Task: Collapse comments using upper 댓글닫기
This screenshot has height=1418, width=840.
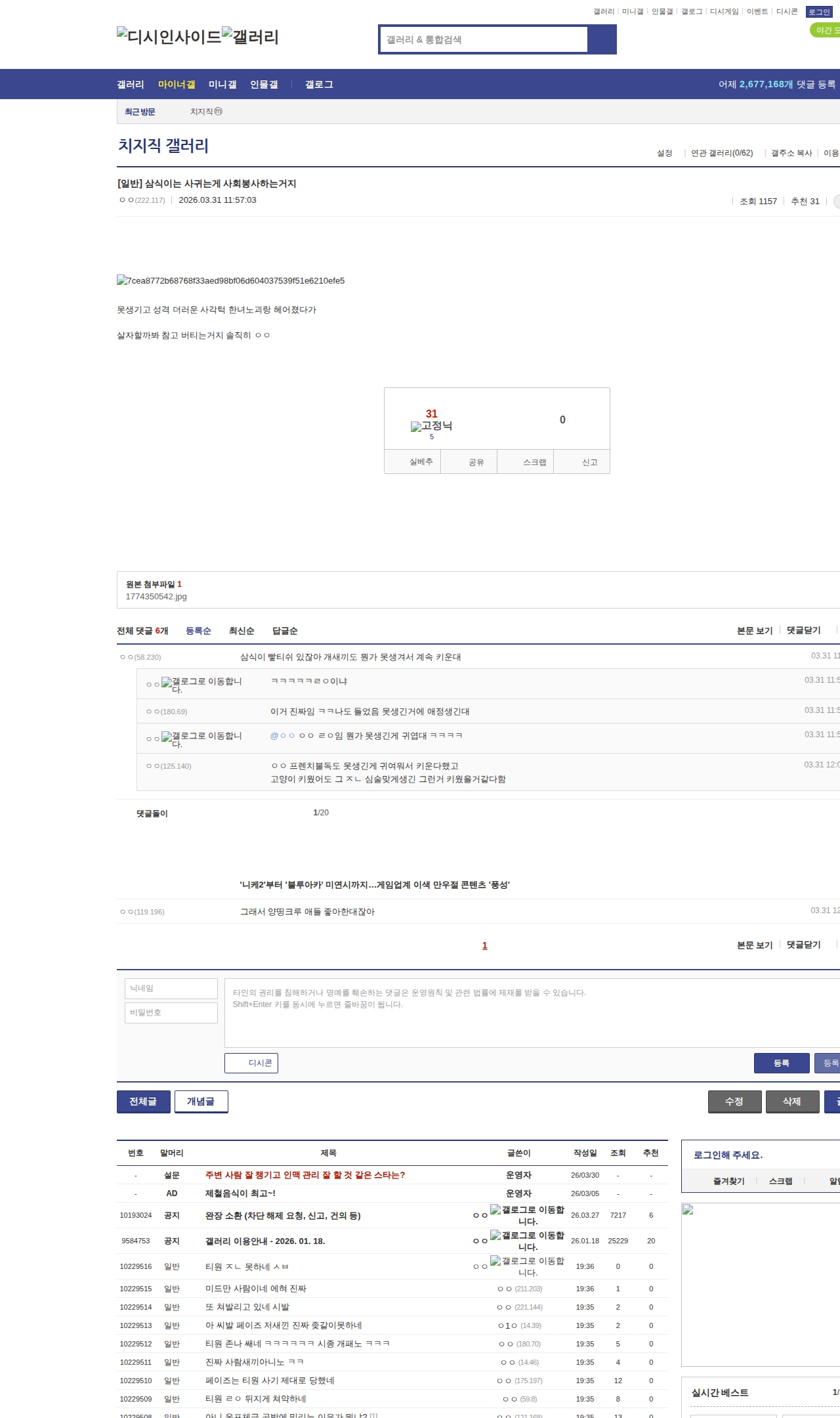Action: click(x=803, y=630)
